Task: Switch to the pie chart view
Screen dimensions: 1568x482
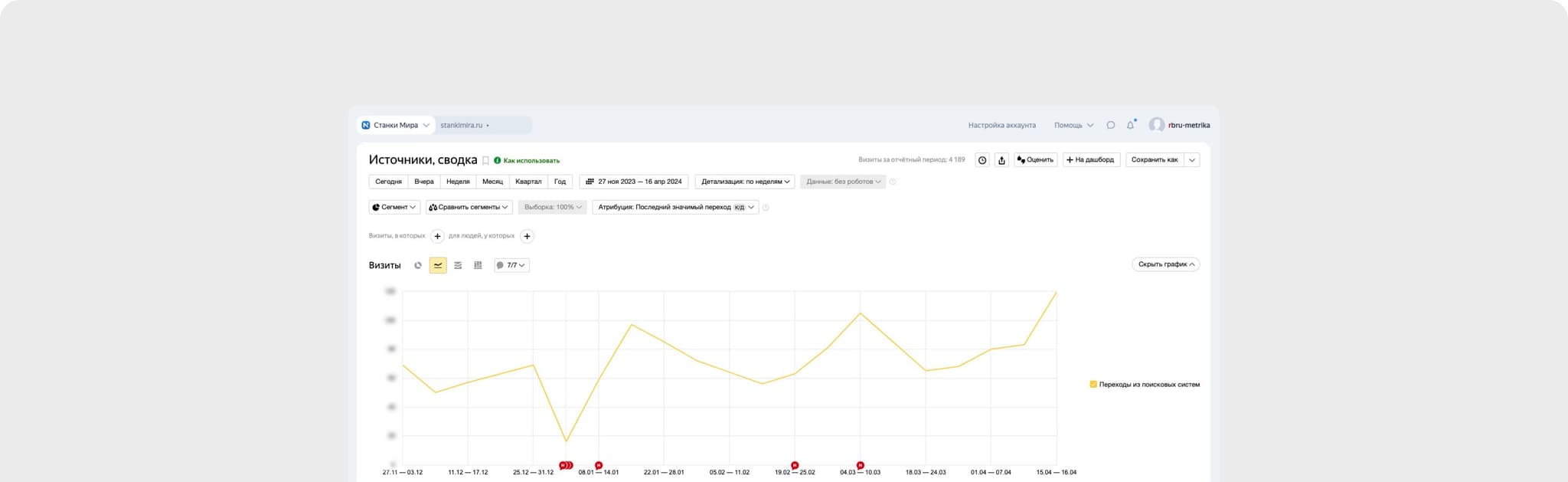Action: [418, 265]
